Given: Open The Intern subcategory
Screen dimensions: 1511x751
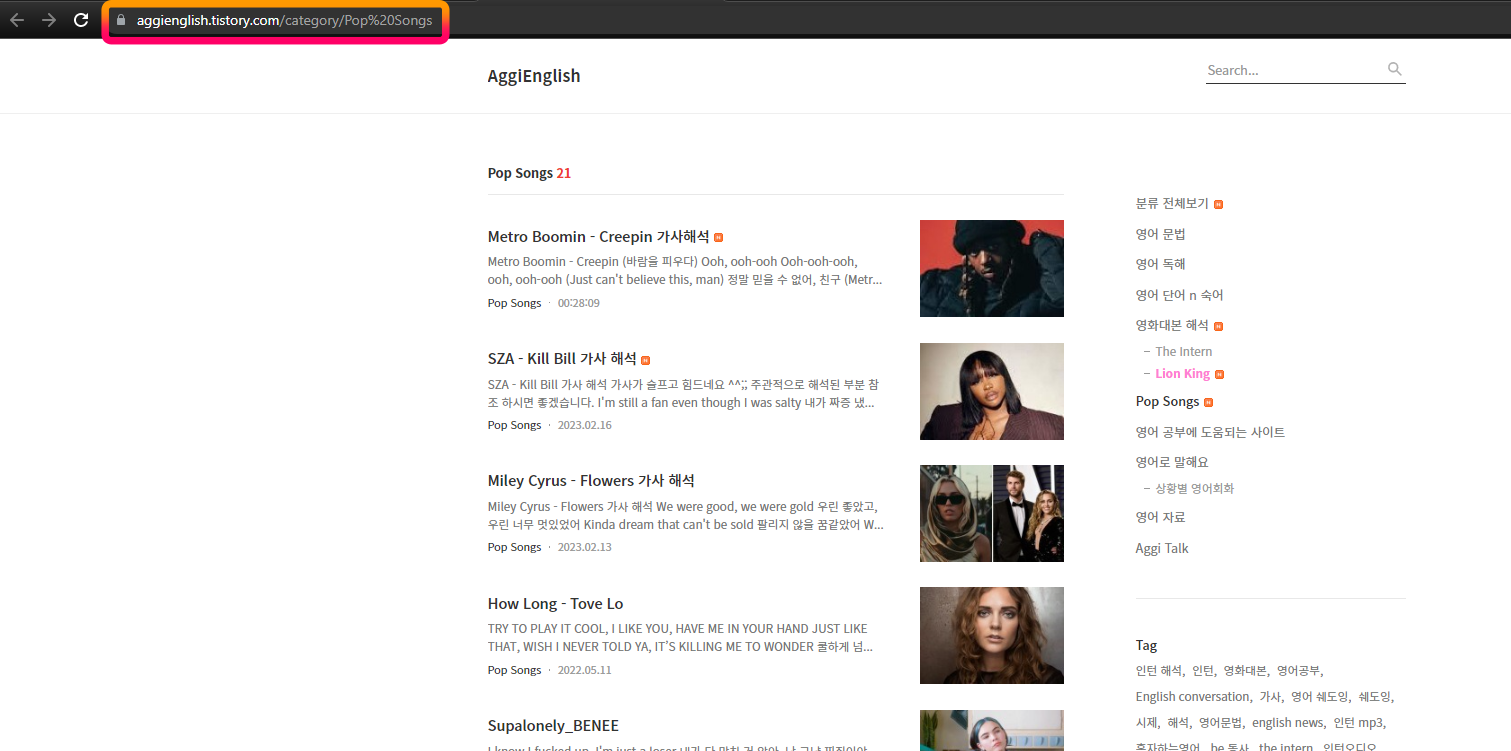Looking at the screenshot, I should (x=1183, y=352).
